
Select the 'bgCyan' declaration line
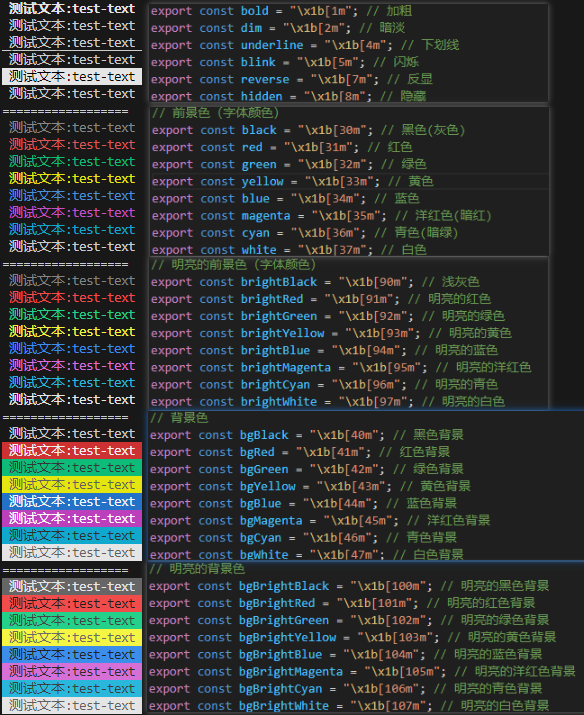click(x=304, y=538)
